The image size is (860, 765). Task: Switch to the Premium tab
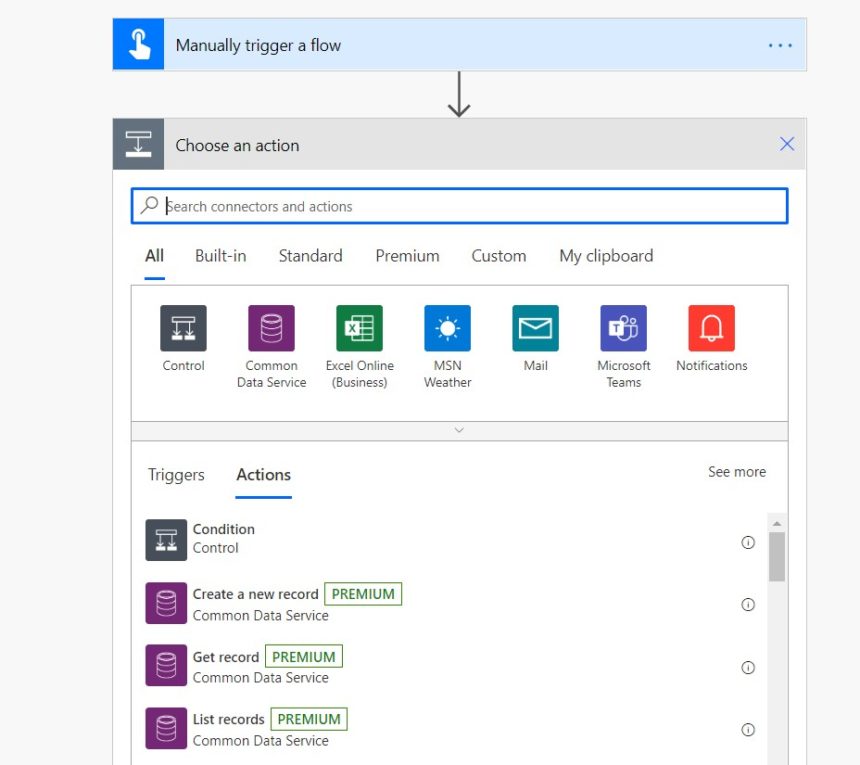(x=407, y=256)
